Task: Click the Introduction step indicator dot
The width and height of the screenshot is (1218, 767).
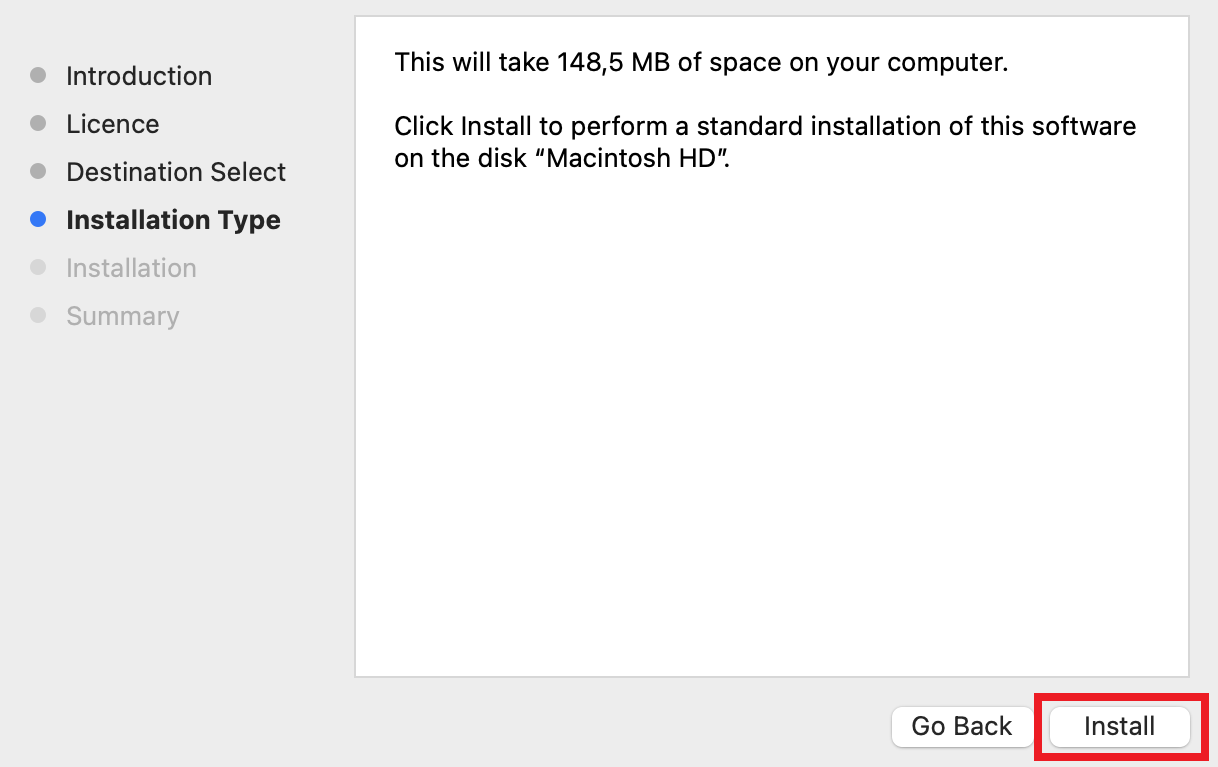Action: (x=39, y=75)
